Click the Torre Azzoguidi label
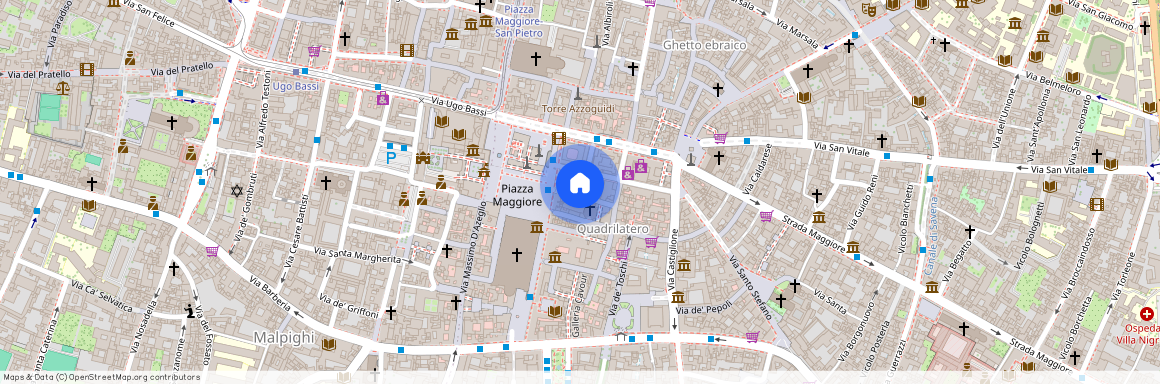The height and width of the screenshot is (384, 1160). pyautogui.click(x=578, y=109)
